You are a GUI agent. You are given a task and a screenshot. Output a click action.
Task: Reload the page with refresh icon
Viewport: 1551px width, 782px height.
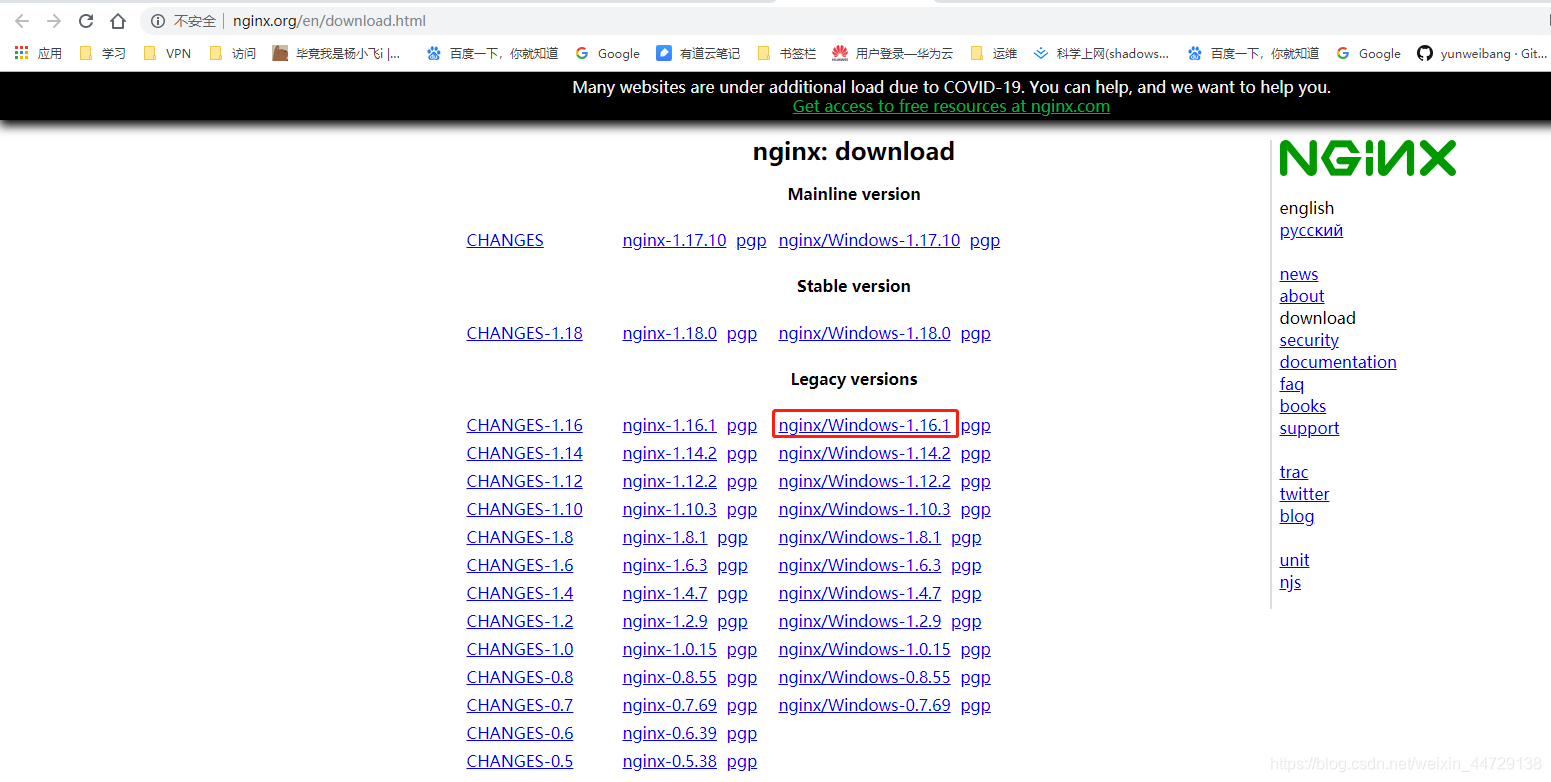pos(86,21)
